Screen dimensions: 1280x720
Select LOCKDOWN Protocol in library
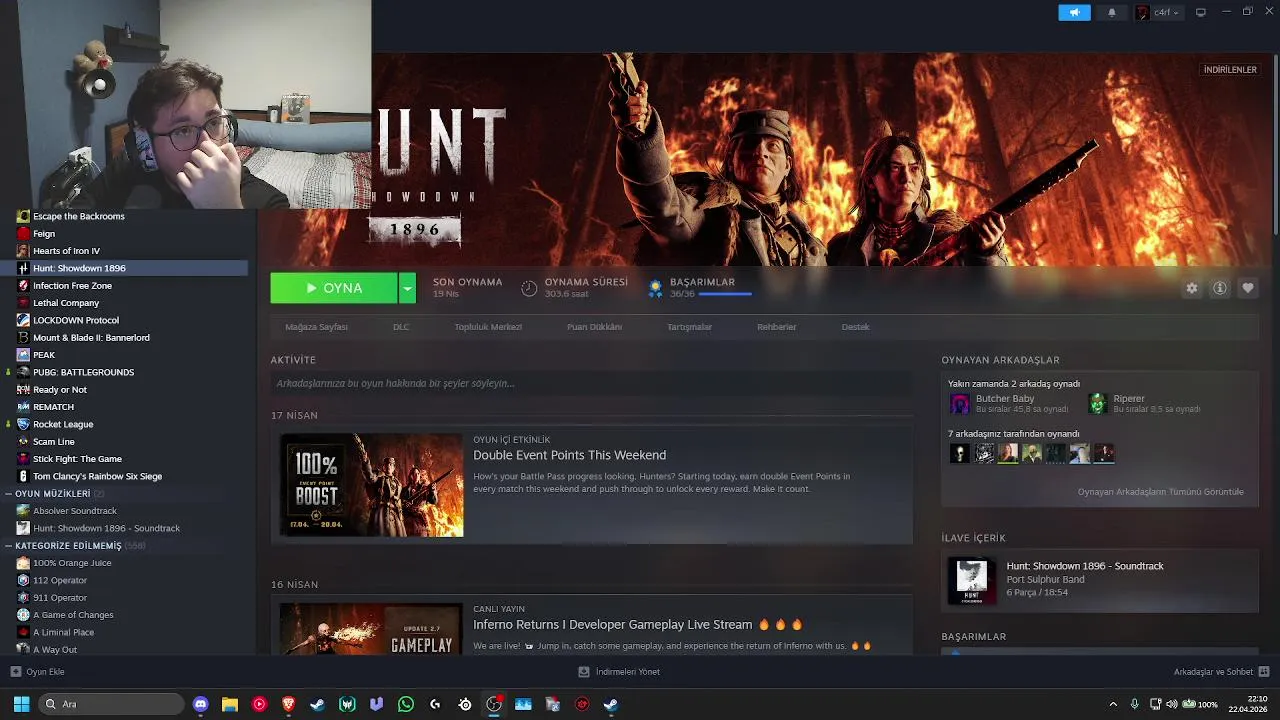click(76, 320)
